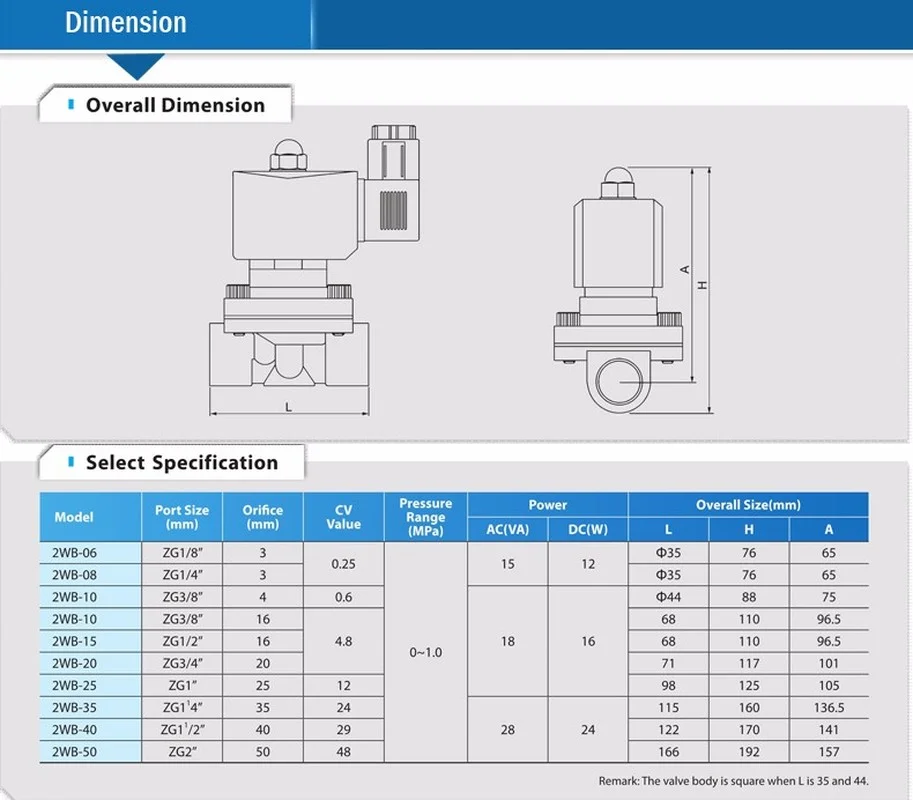Click the remark about square valve body

[733, 781]
